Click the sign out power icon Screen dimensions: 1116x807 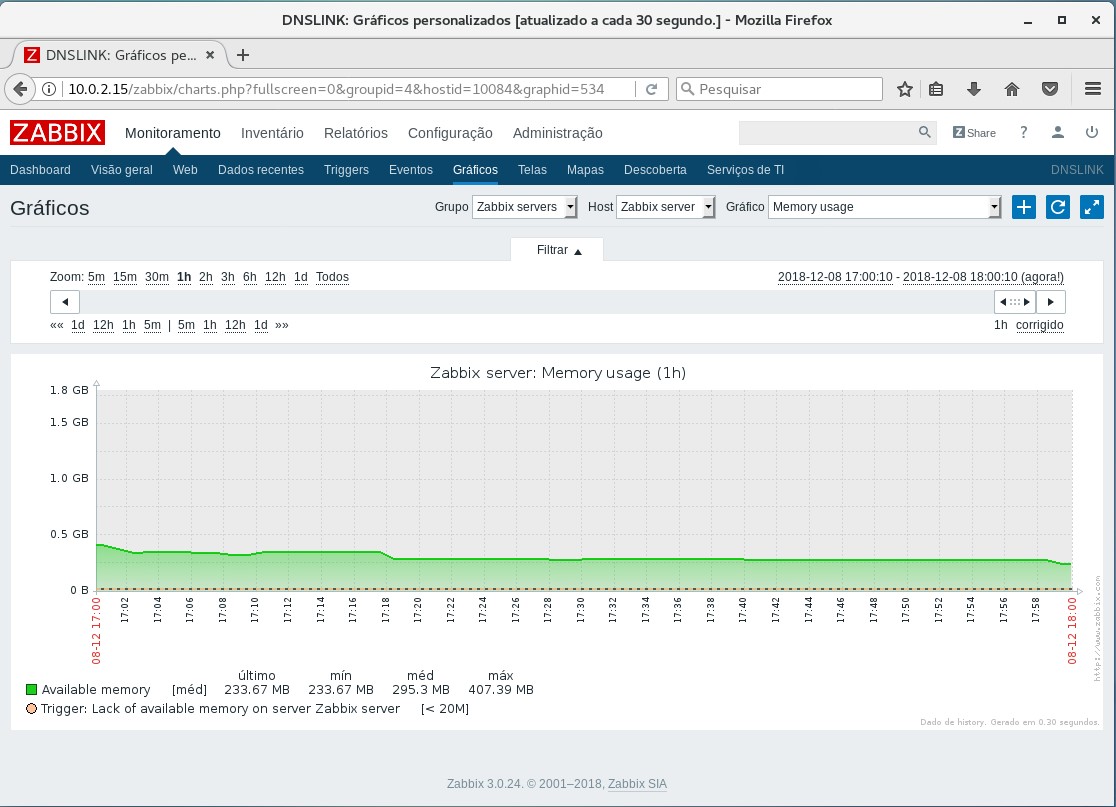click(1092, 132)
